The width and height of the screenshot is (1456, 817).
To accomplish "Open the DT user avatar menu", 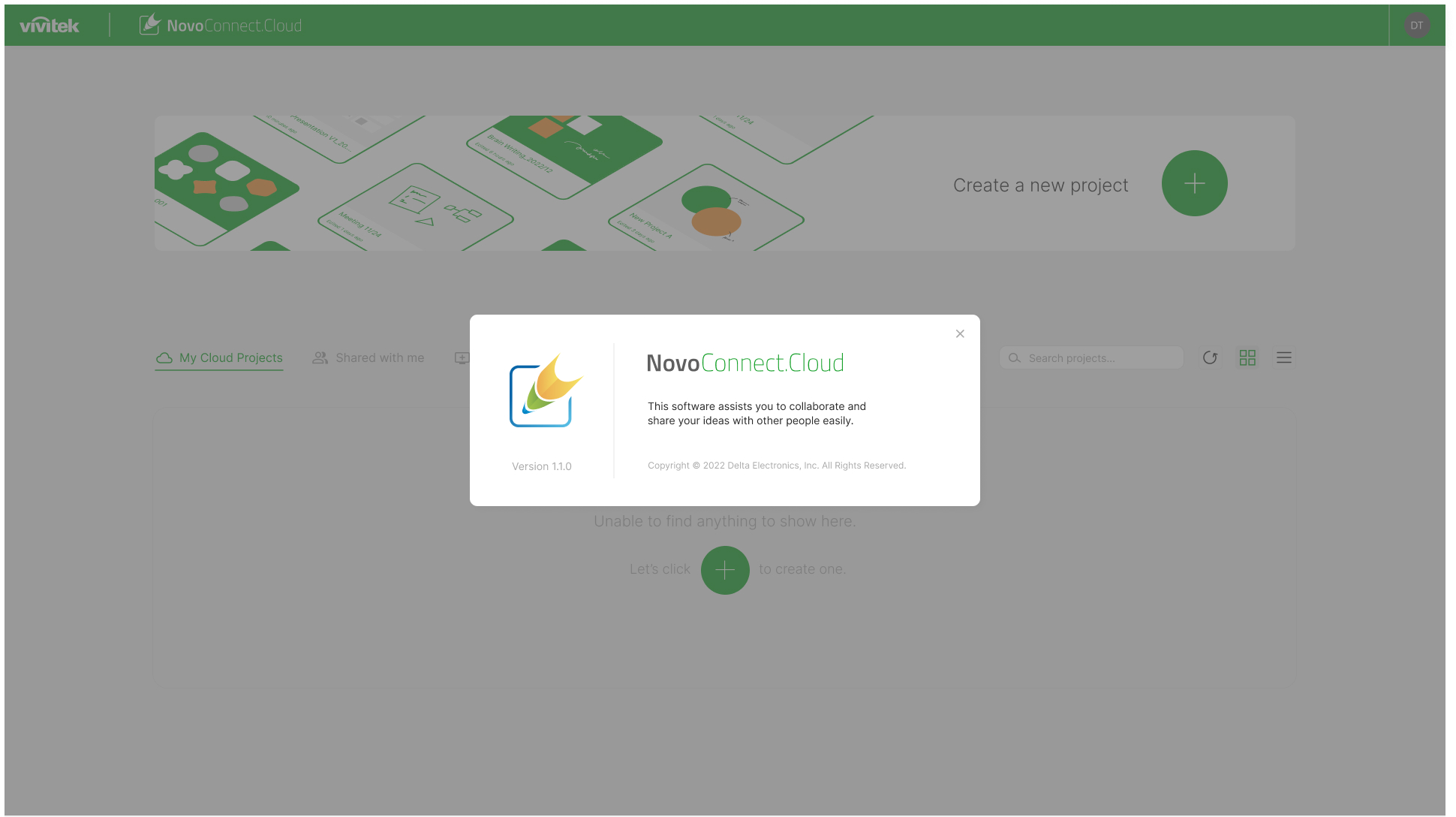I will 1416,26.
